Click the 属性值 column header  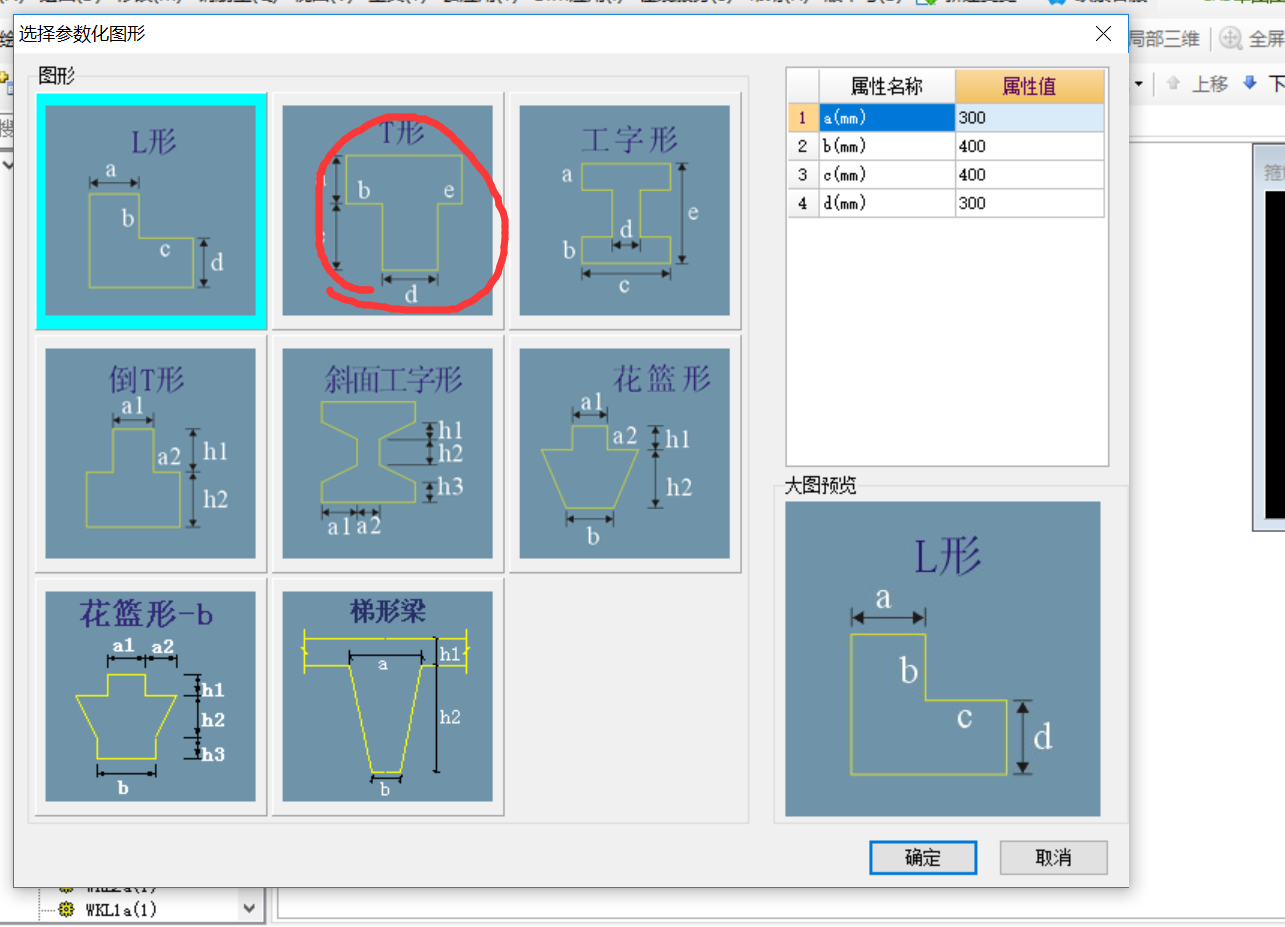1030,86
